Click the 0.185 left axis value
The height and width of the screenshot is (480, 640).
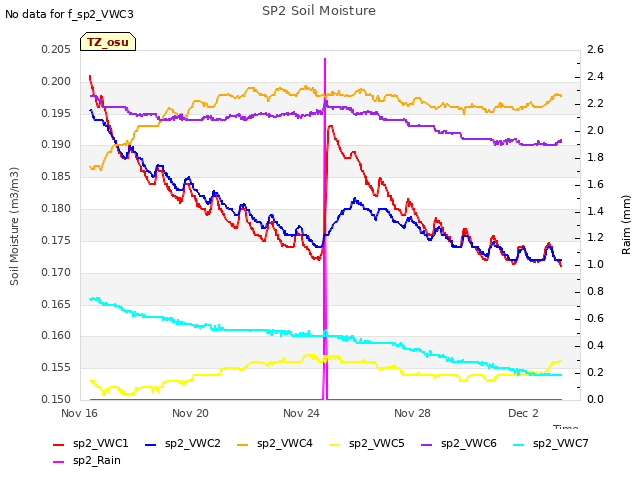click(56, 176)
